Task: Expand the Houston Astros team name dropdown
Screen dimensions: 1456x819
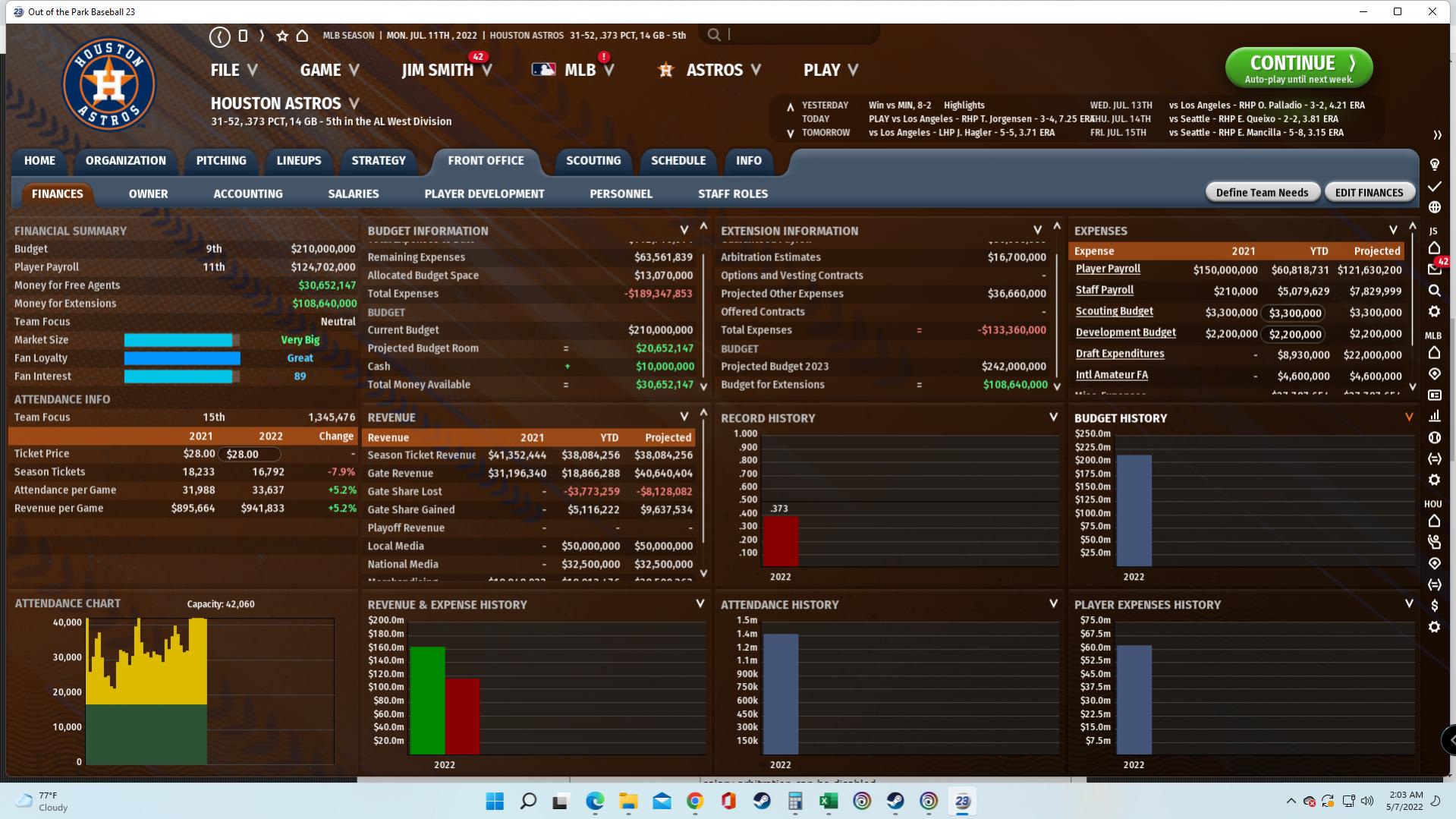Action: point(354,103)
